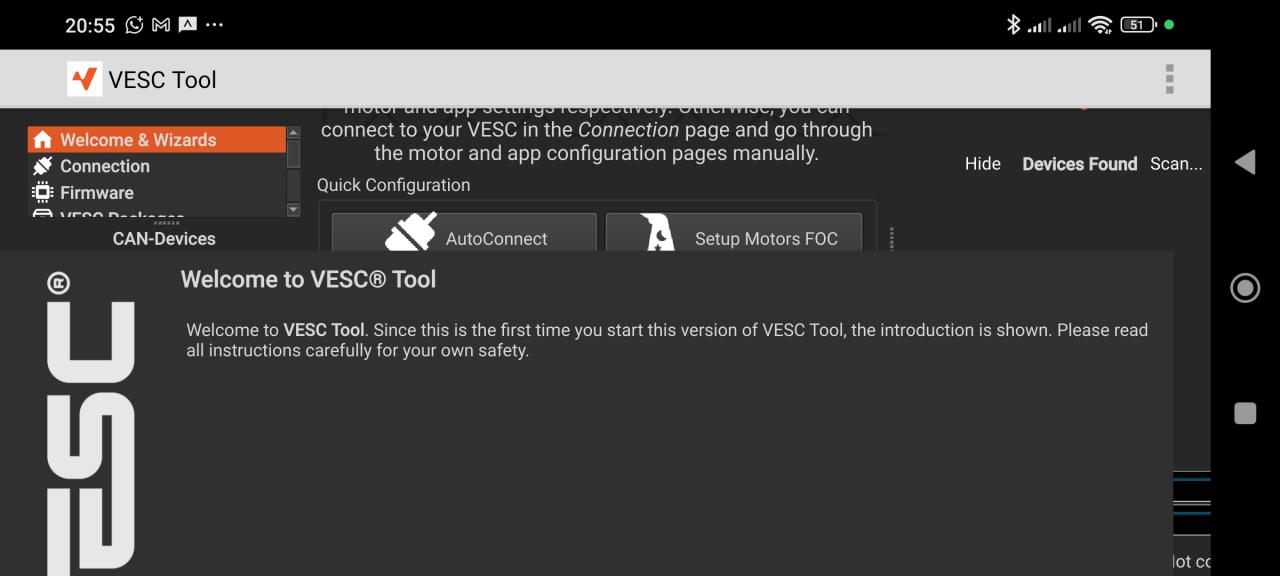Screen dimensions: 1280x576
Task: Tap the plug icon on AutoConnect
Action: pos(411,233)
